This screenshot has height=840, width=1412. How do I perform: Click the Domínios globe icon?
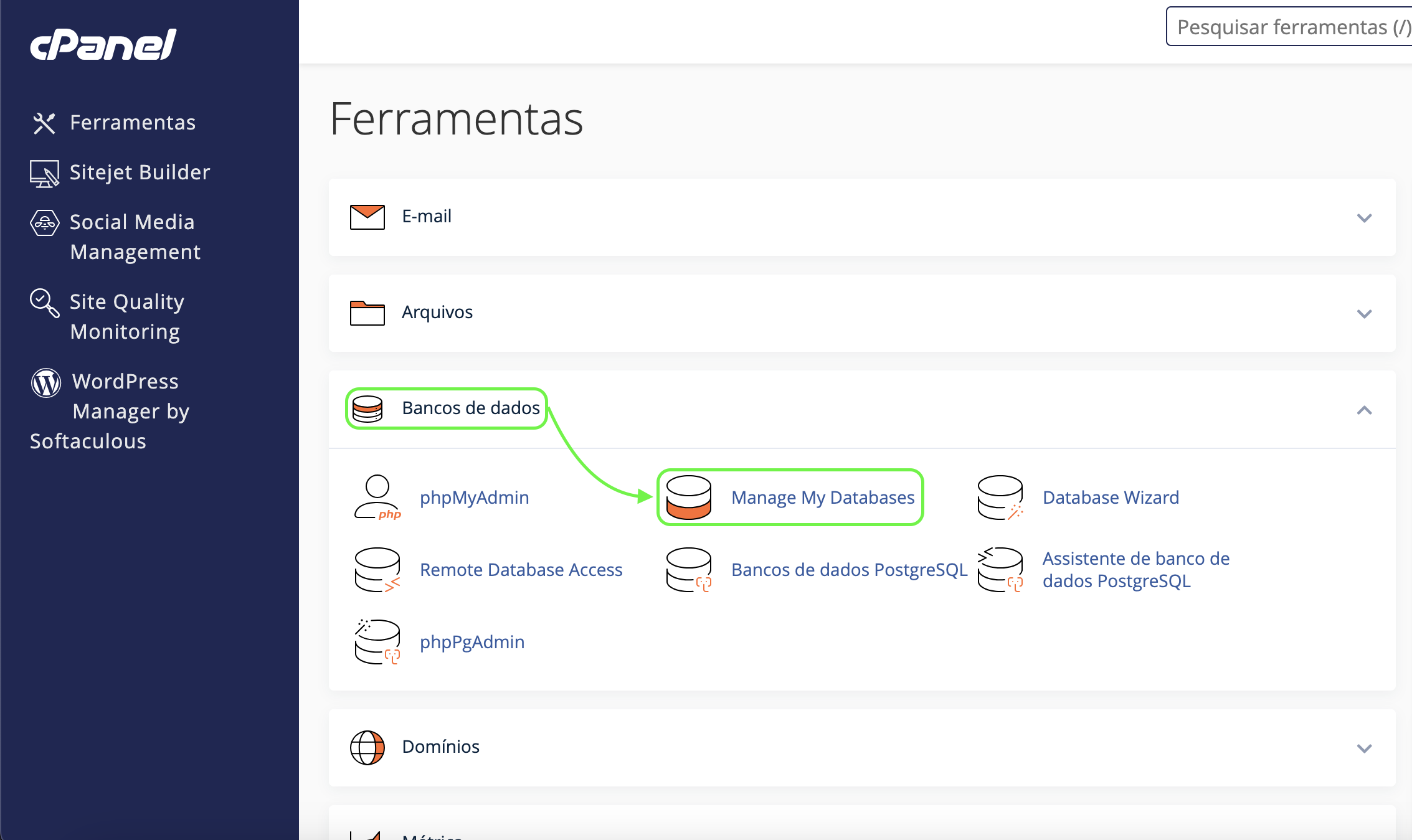367,747
